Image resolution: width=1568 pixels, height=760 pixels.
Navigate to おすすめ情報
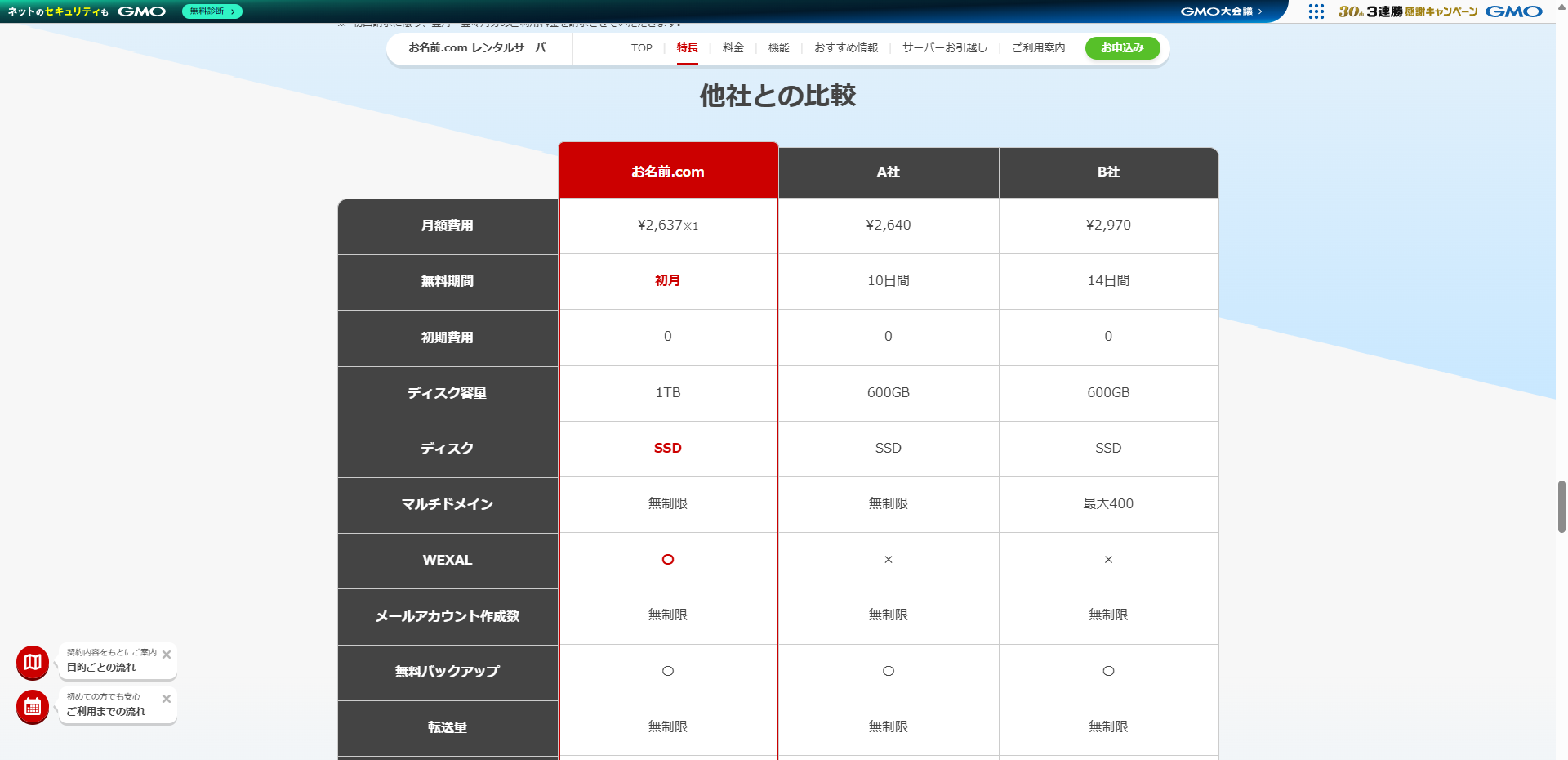point(845,48)
